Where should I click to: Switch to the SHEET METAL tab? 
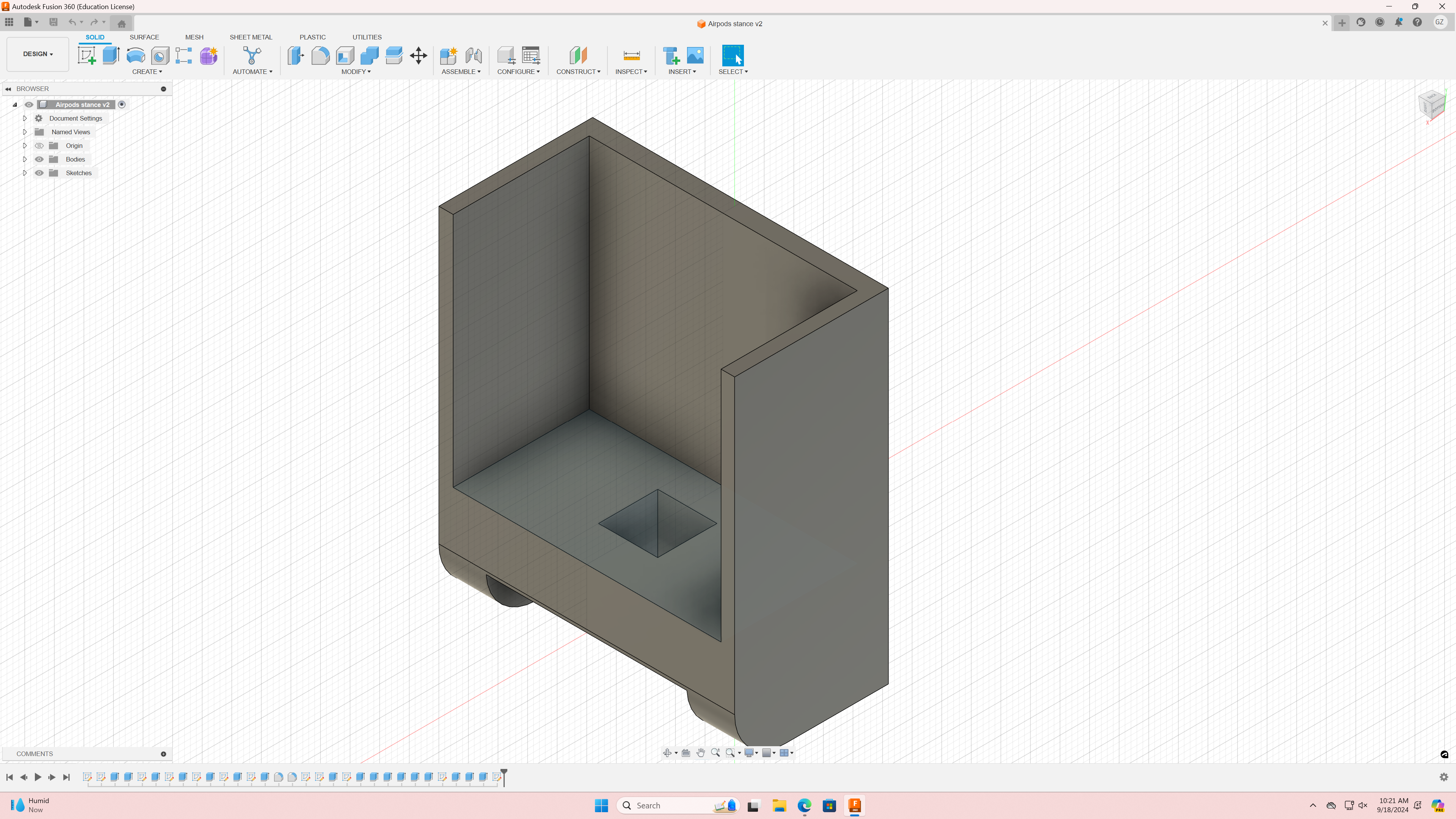tap(250, 37)
